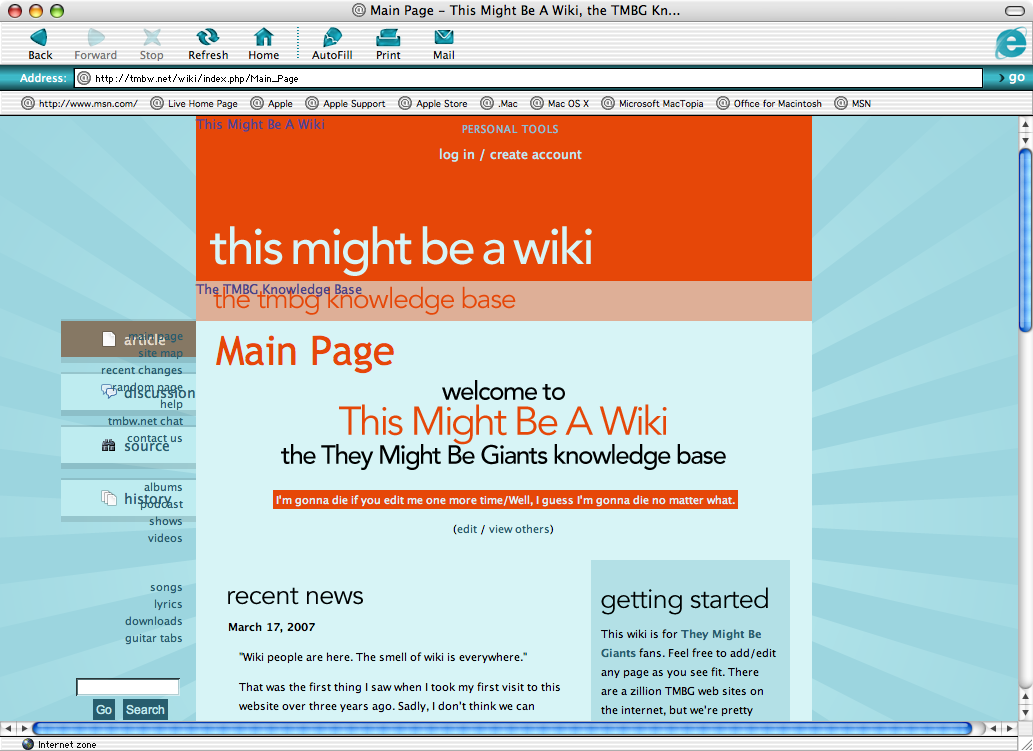Click the 'Main Page' heading
This screenshot has height=751, width=1033.
[x=304, y=352]
